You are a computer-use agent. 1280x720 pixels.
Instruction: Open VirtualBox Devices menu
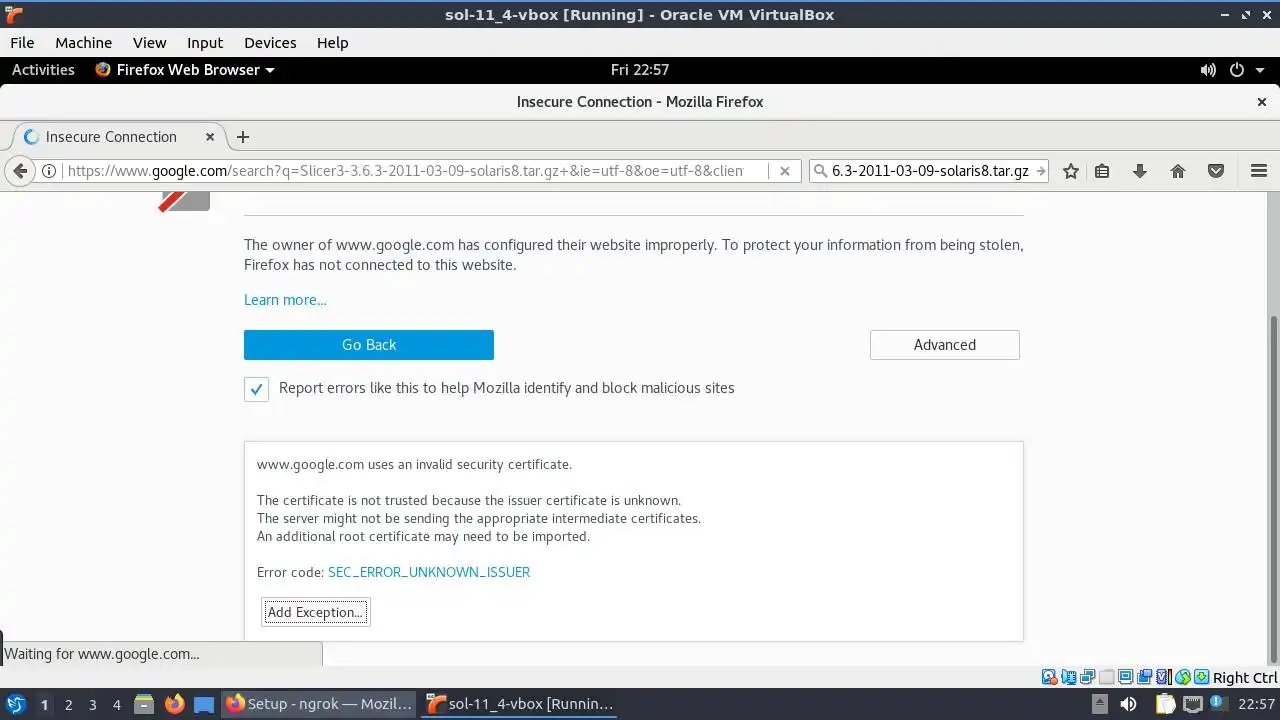pyautogui.click(x=270, y=43)
